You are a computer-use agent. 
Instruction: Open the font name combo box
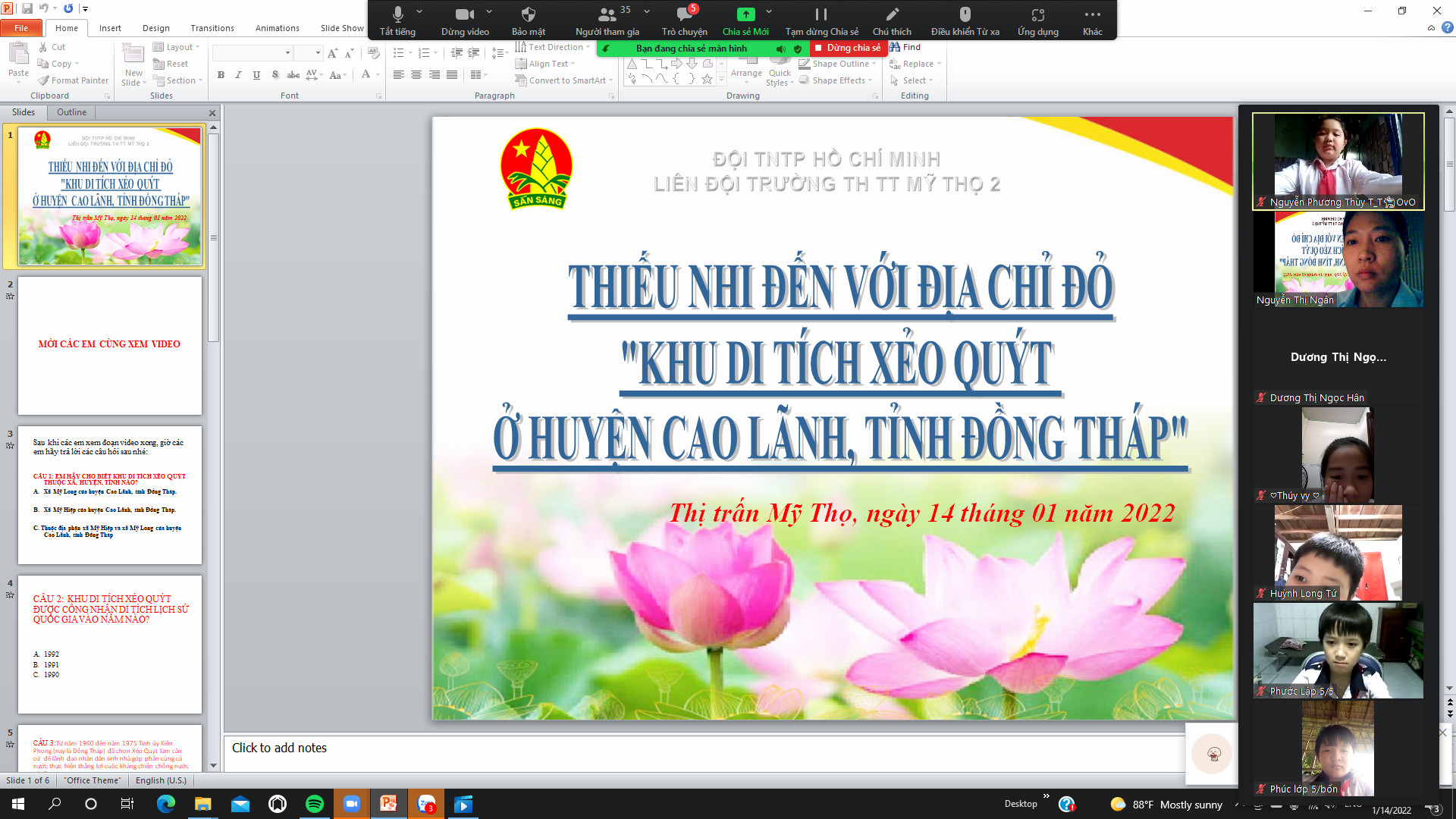[x=253, y=53]
